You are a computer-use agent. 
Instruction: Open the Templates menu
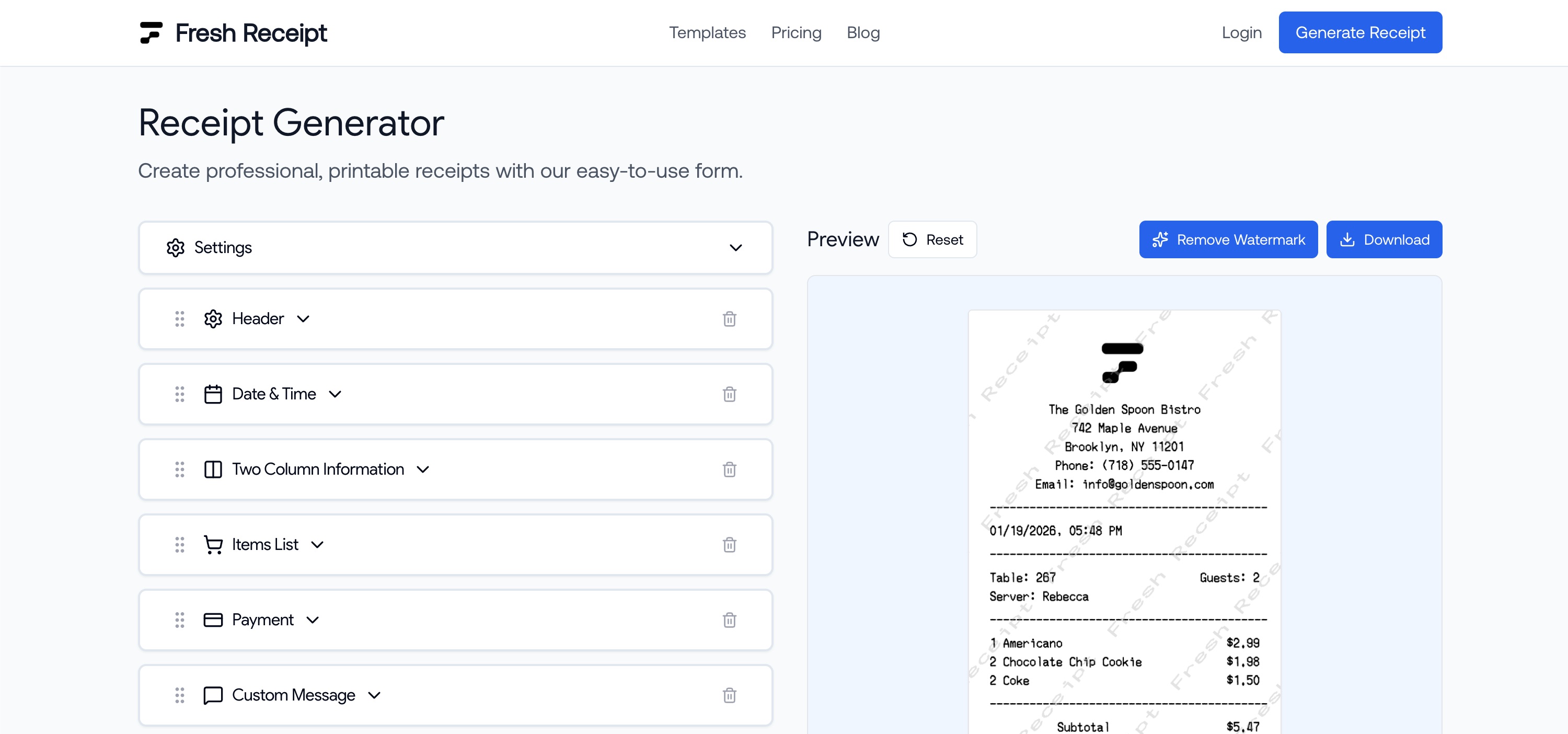[707, 33]
